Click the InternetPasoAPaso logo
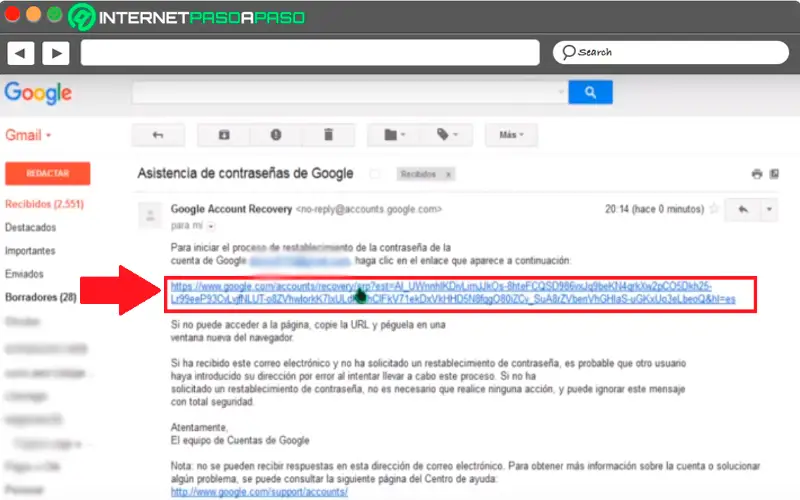The height and width of the screenshot is (500, 800). coord(186,17)
